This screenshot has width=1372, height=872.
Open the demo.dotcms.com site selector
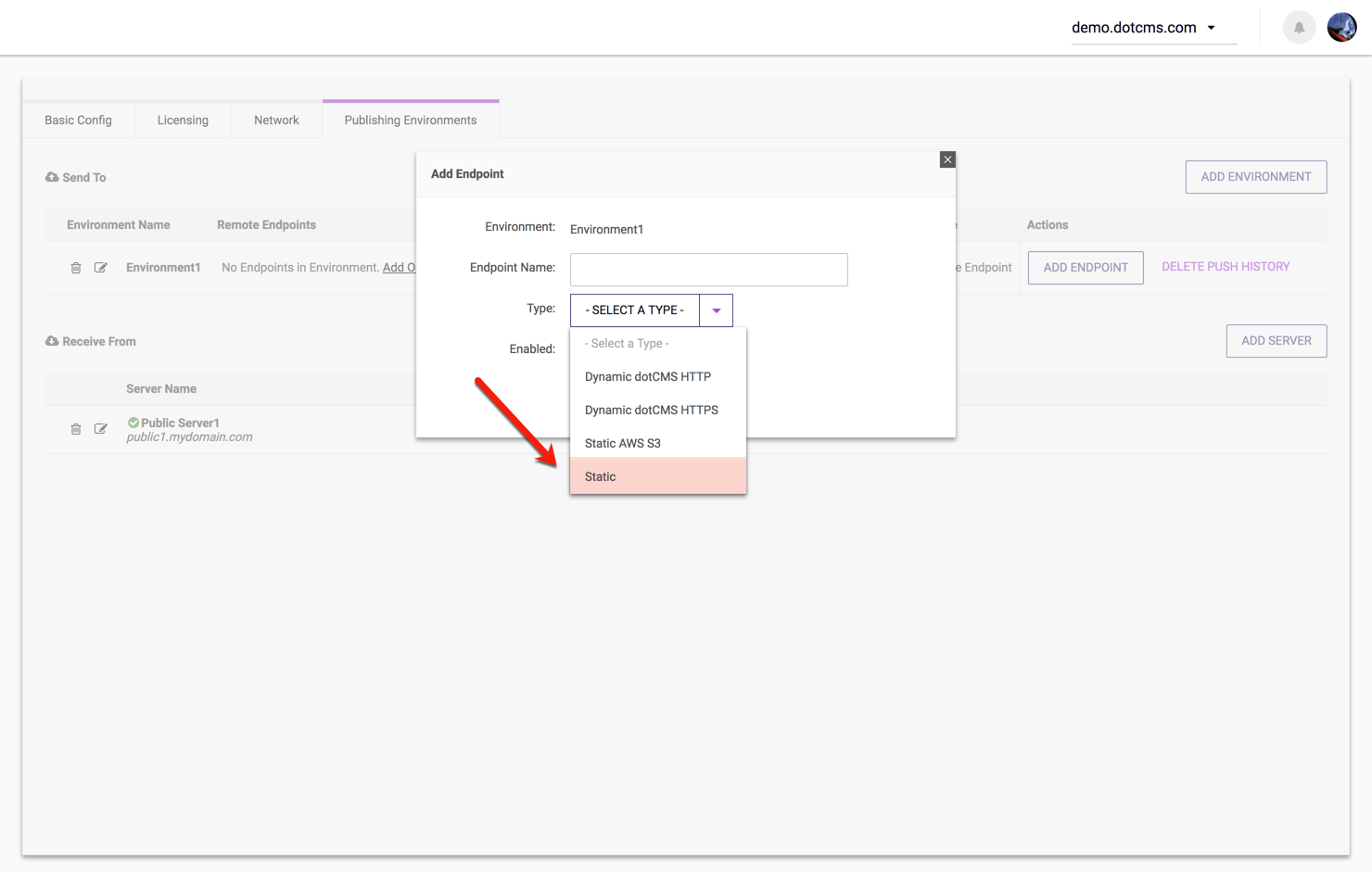(1144, 28)
